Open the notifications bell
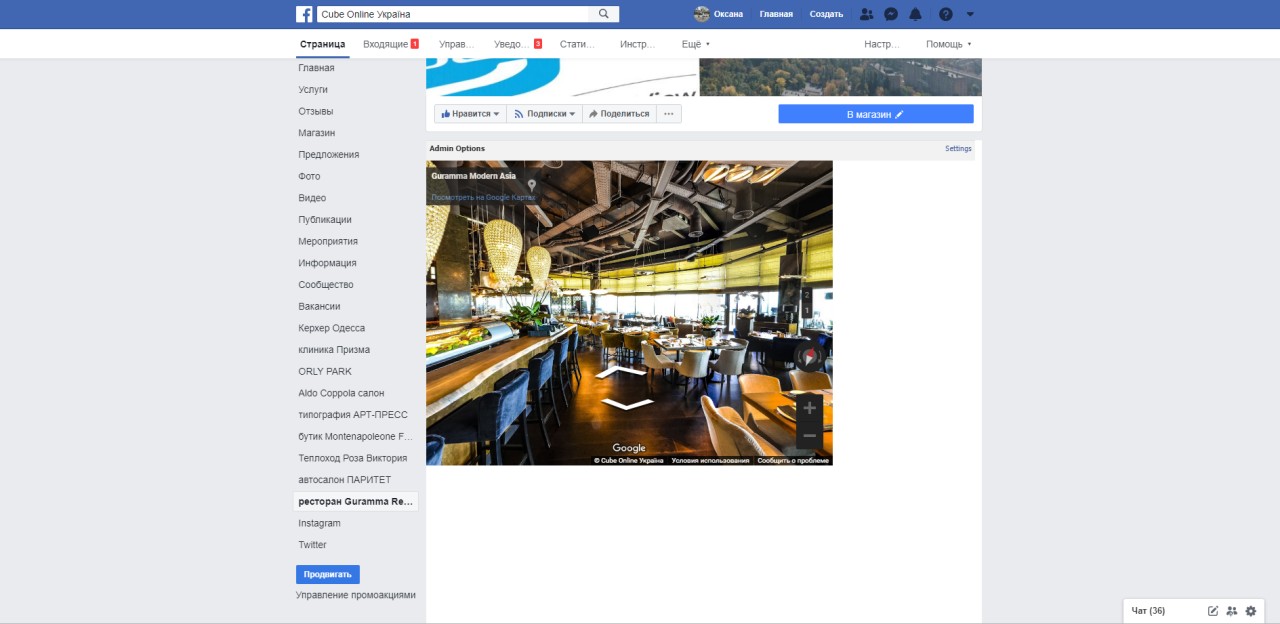This screenshot has height=624, width=1280. [x=915, y=14]
